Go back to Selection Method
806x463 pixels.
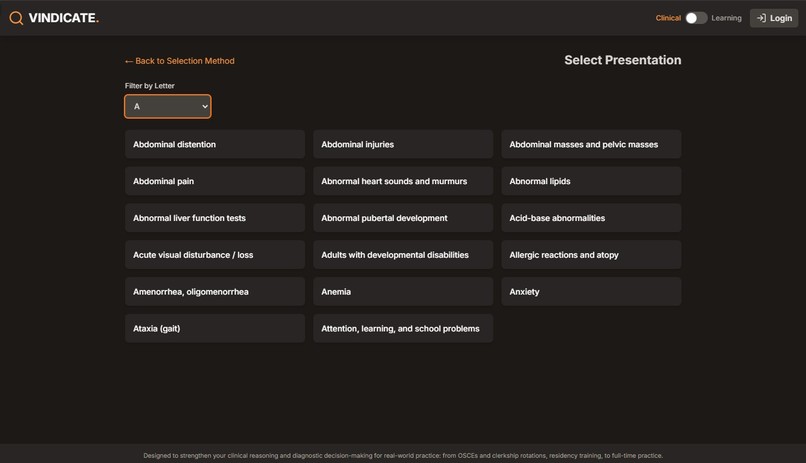coord(179,61)
